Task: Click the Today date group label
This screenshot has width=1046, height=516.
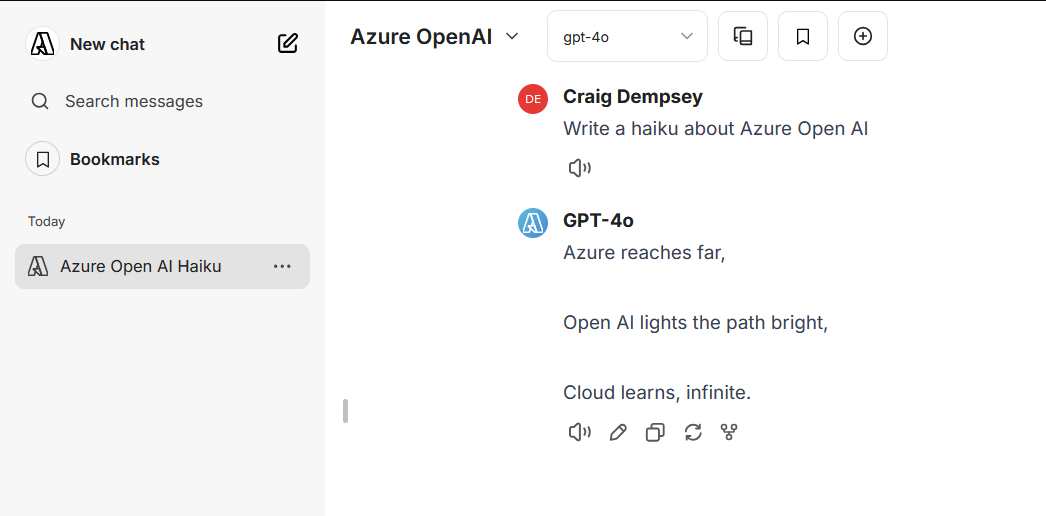Action: click(47, 221)
